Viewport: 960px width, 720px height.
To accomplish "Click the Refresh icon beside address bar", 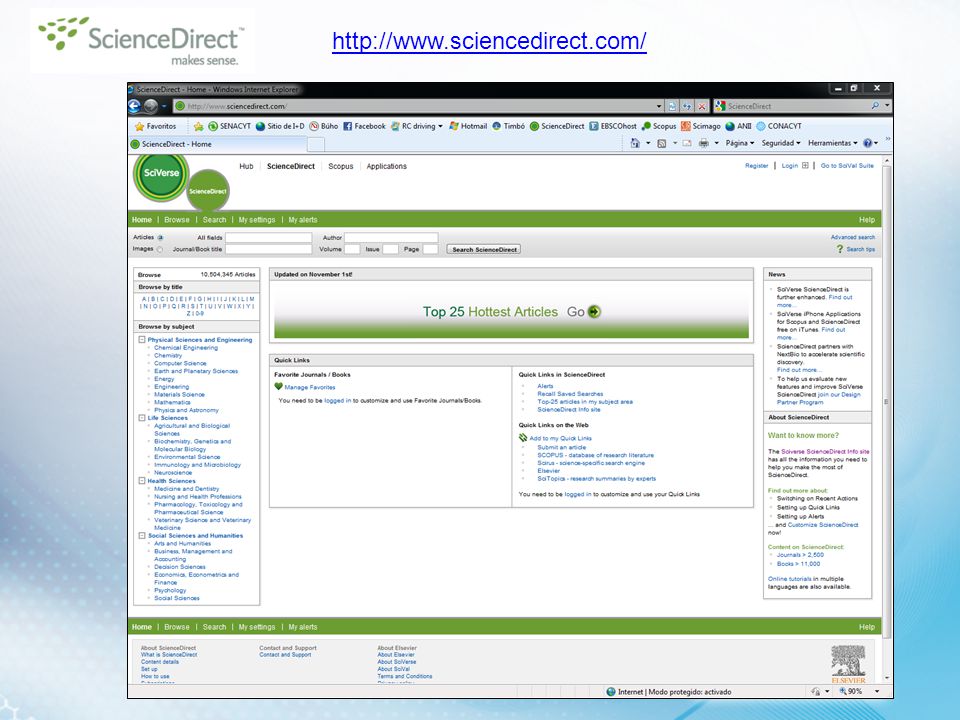I will coord(687,107).
